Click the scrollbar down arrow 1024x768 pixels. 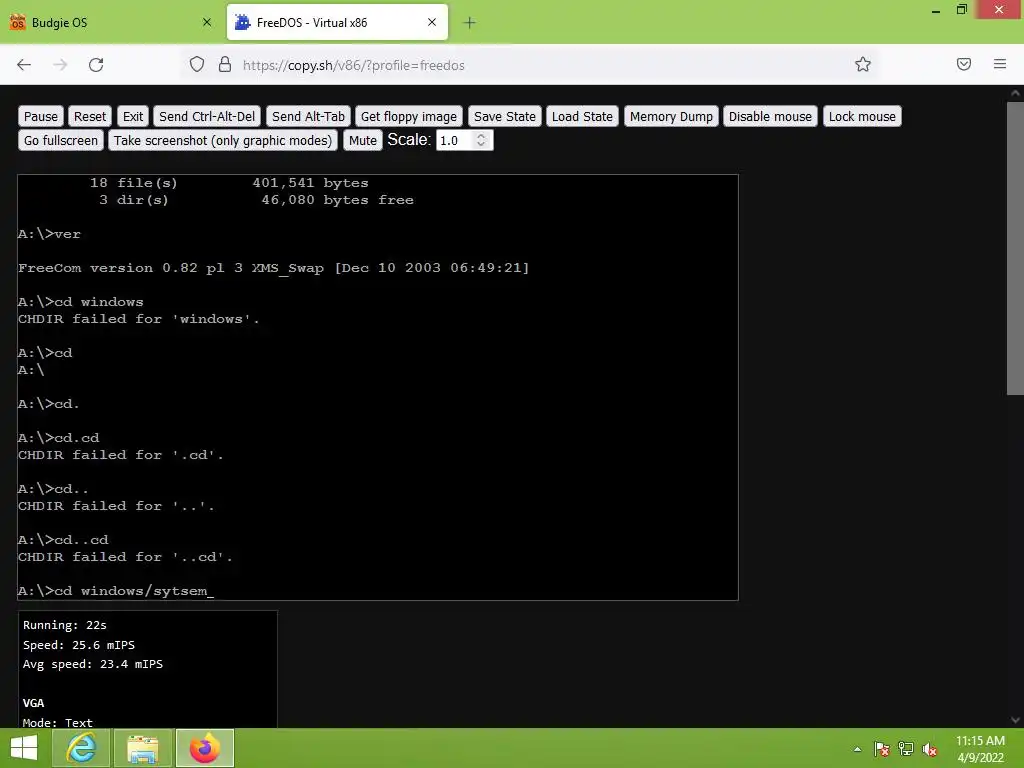pyautogui.click(x=1015, y=720)
